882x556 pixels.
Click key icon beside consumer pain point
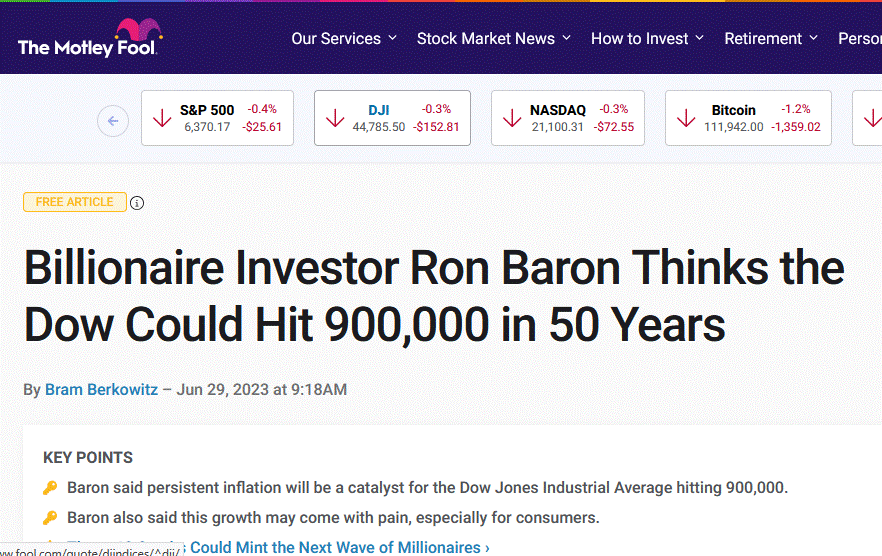[50, 518]
